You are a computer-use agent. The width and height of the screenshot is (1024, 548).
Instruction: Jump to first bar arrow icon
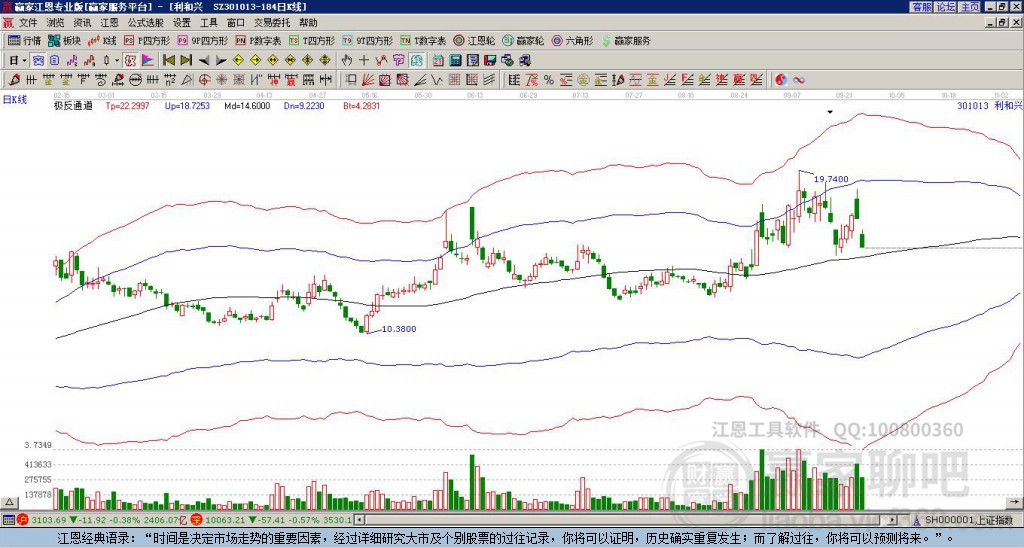pos(168,61)
